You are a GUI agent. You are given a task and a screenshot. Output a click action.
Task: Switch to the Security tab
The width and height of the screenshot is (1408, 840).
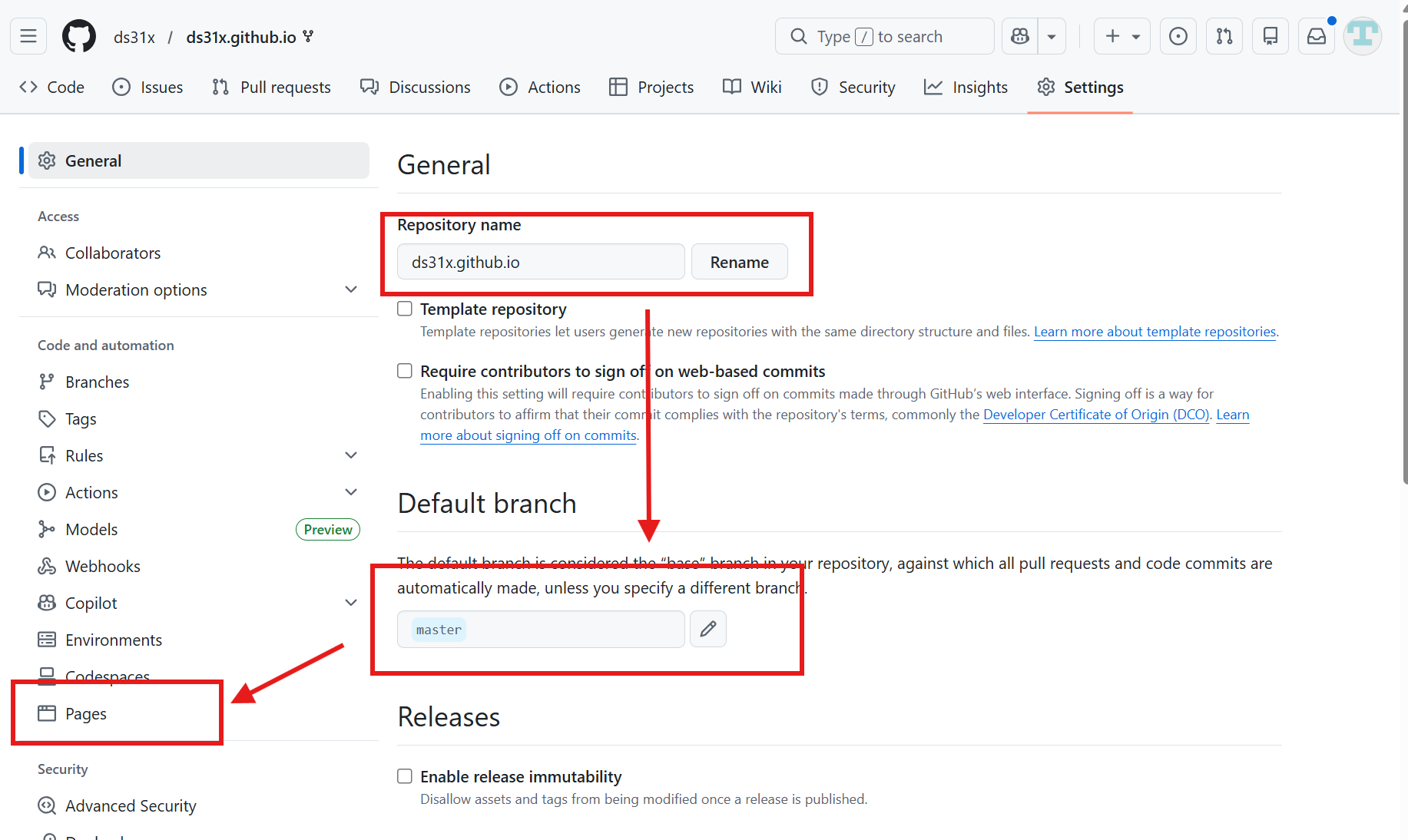point(853,87)
